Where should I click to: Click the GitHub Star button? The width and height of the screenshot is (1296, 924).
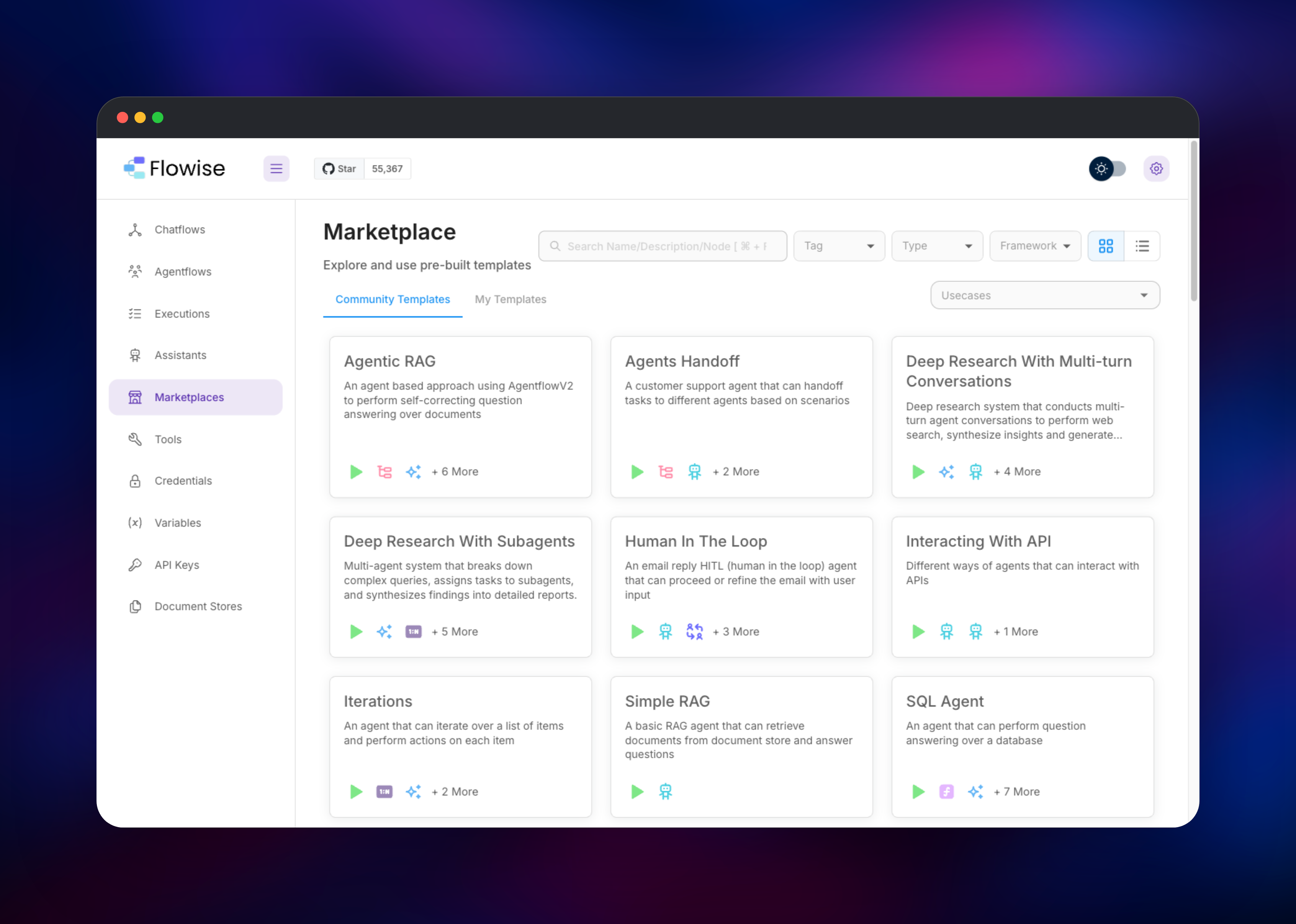339,168
